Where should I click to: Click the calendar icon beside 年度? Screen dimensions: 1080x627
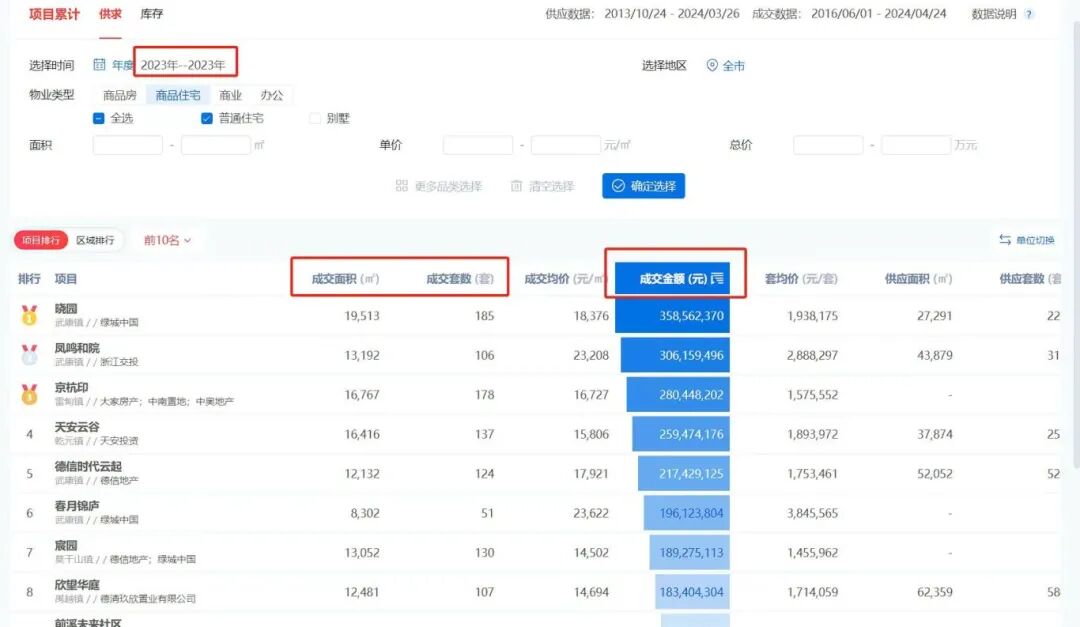point(99,65)
